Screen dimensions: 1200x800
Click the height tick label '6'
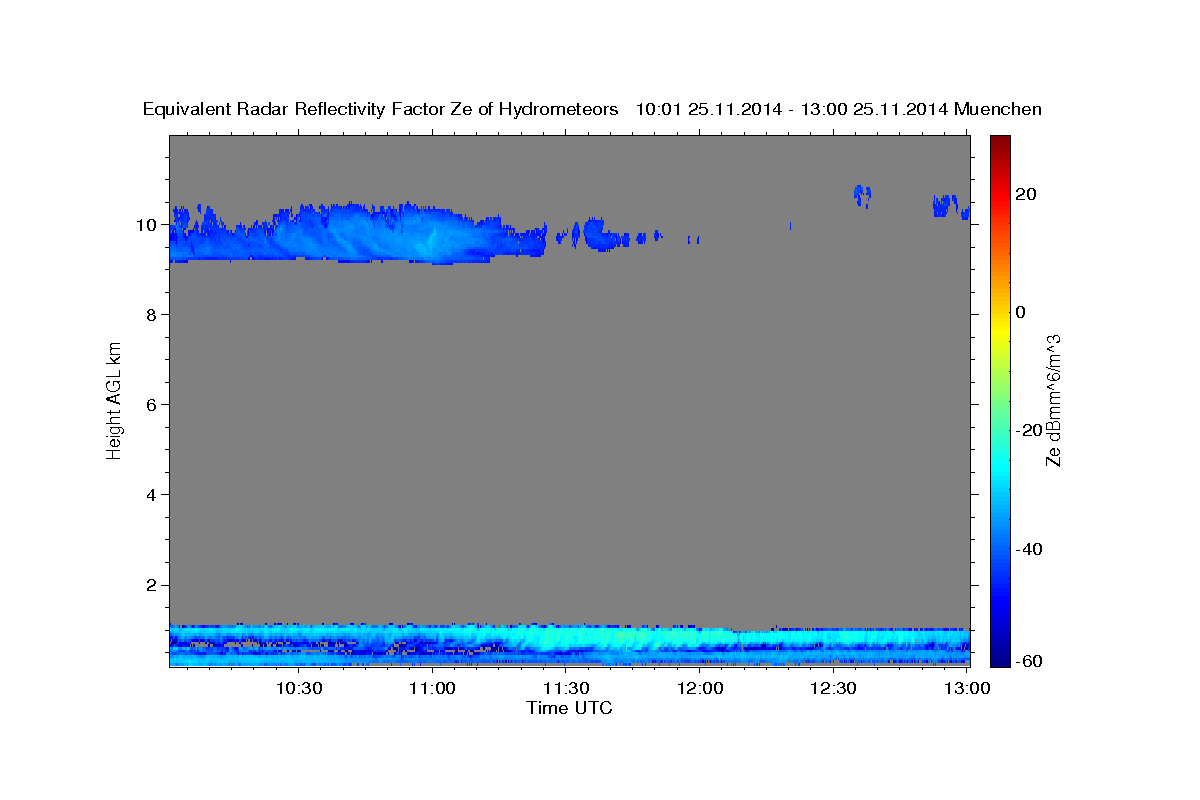153,405
